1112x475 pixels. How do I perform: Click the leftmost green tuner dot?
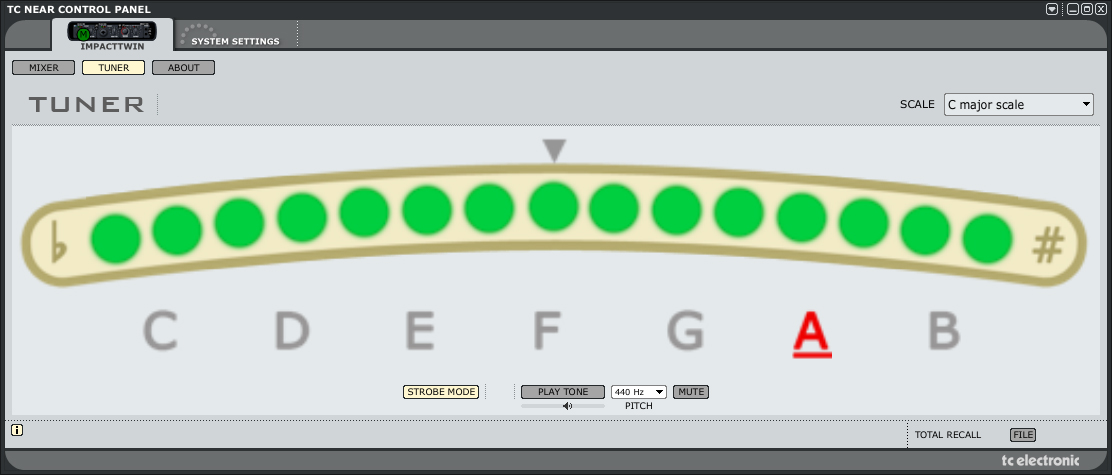(116, 239)
